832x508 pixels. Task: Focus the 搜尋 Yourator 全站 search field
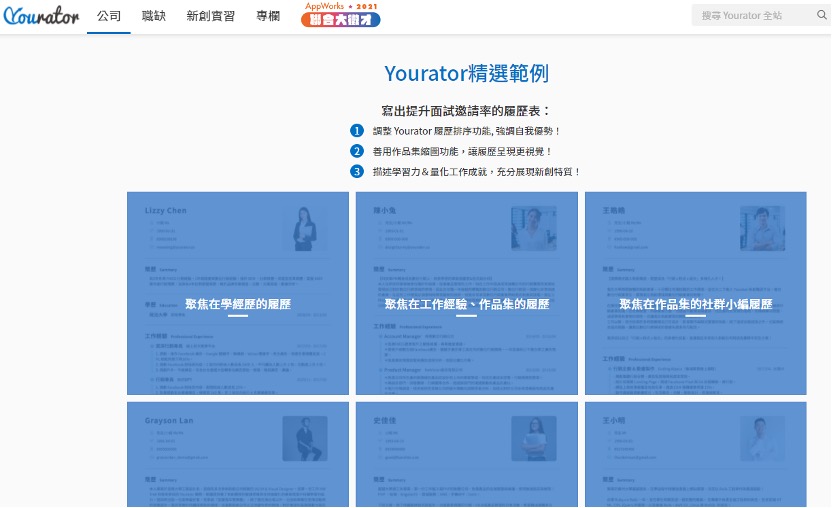753,15
